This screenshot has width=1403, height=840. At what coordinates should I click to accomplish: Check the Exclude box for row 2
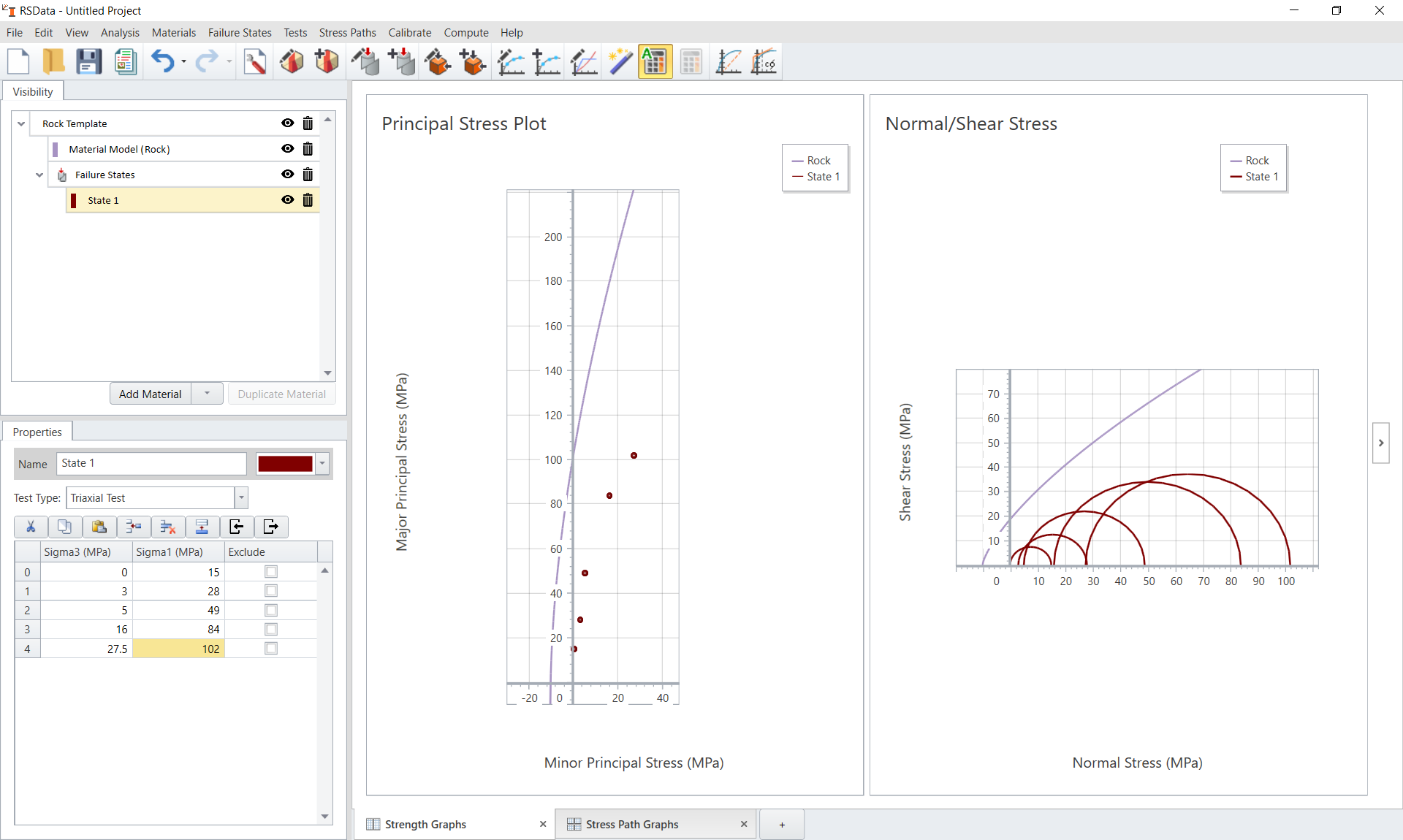point(271,610)
